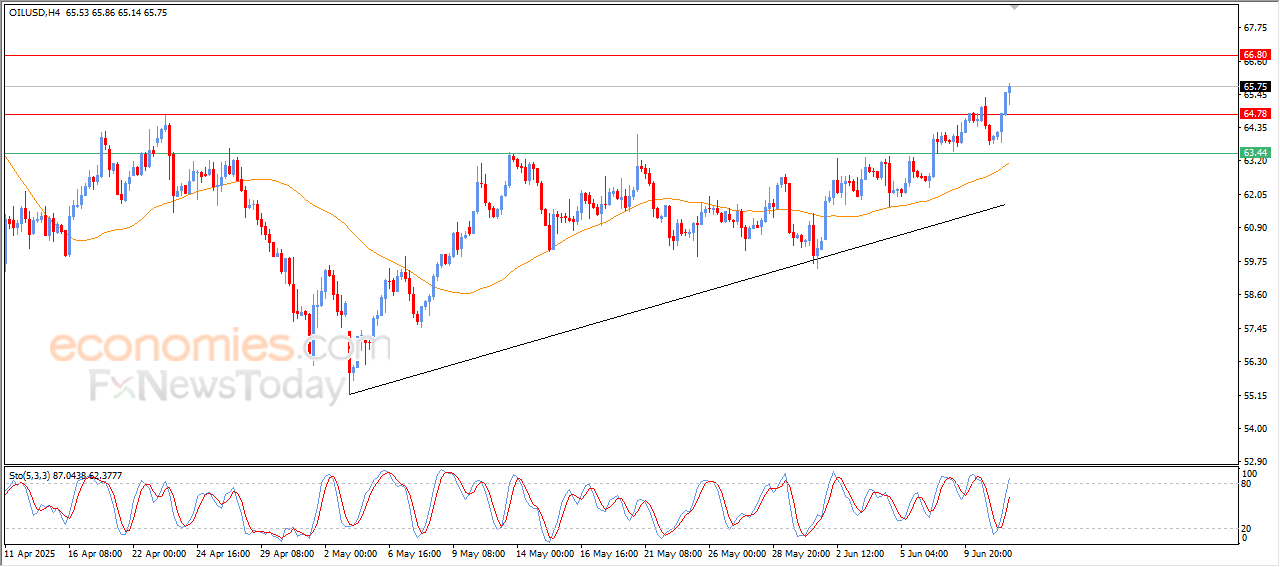Select the green 63.44 price label
Image resolution: width=1280 pixels, height=567 pixels.
(1255, 153)
